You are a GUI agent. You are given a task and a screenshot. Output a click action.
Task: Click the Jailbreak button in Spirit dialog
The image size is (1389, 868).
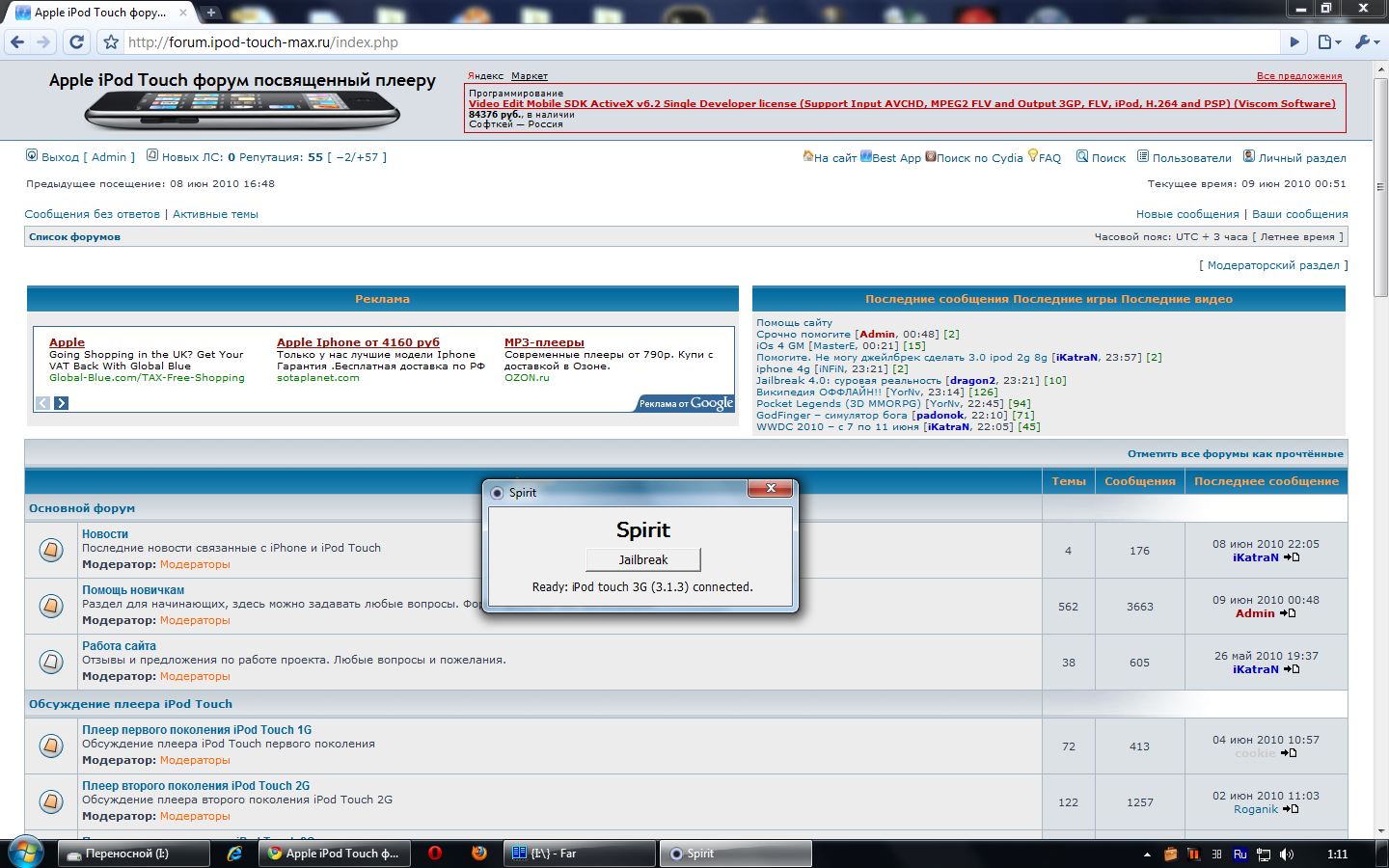coord(642,559)
